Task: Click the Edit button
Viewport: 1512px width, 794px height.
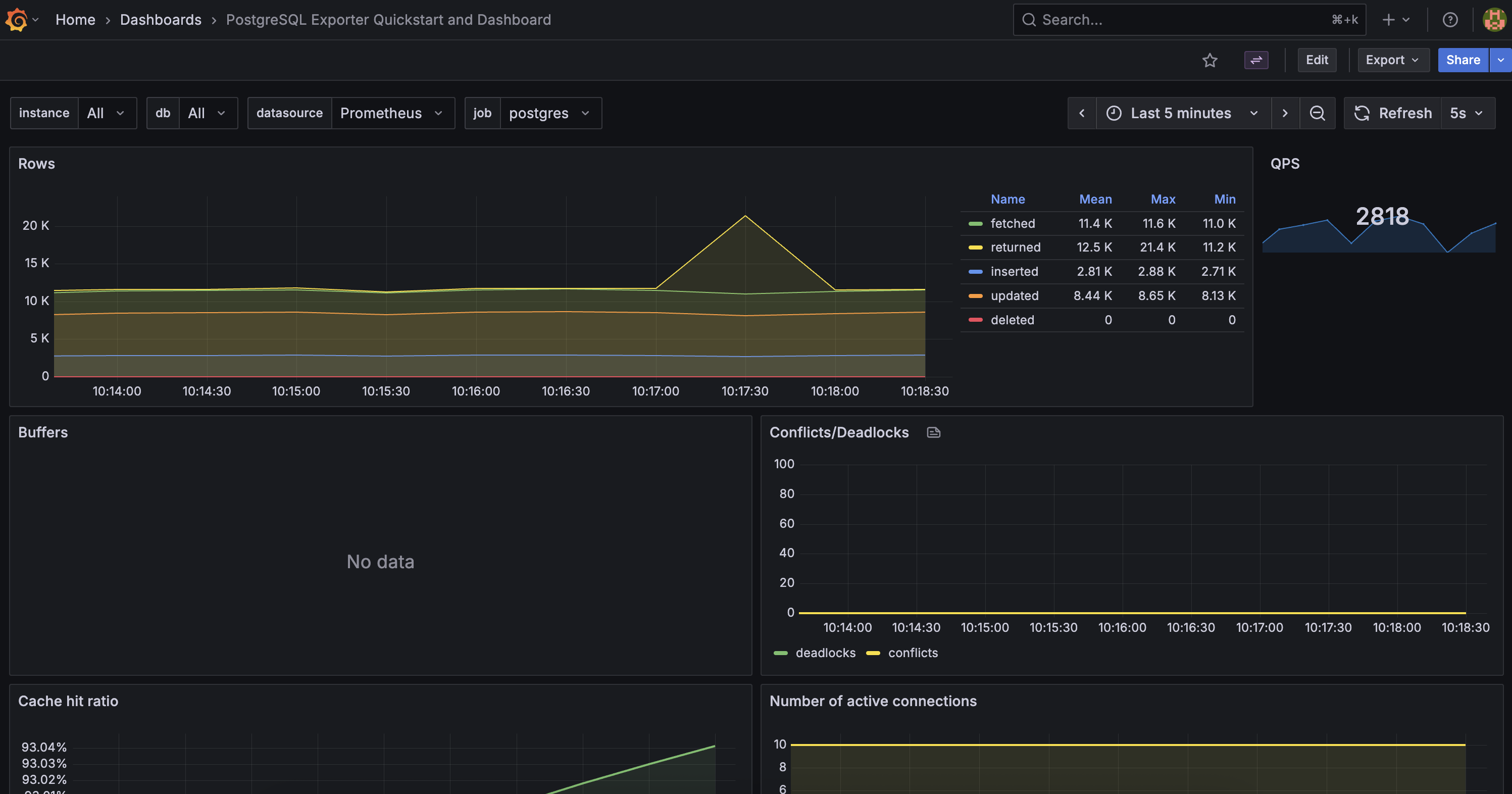Action: coord(1317,60)
